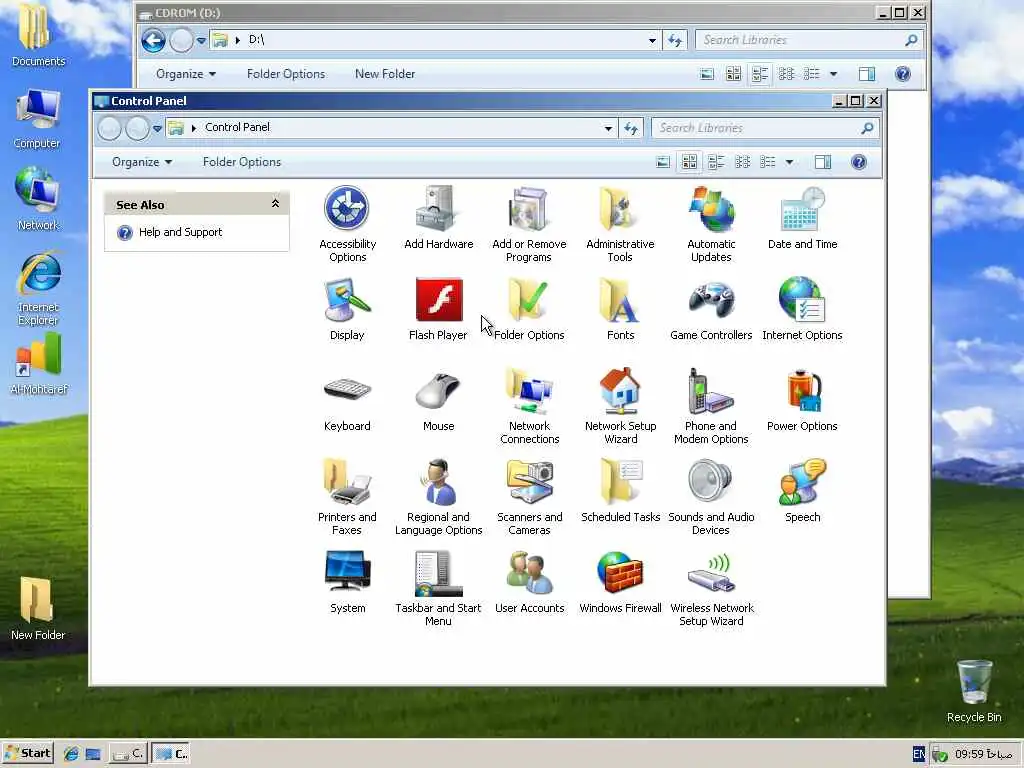Open Scanners and Cameras

tap(529, 497)
